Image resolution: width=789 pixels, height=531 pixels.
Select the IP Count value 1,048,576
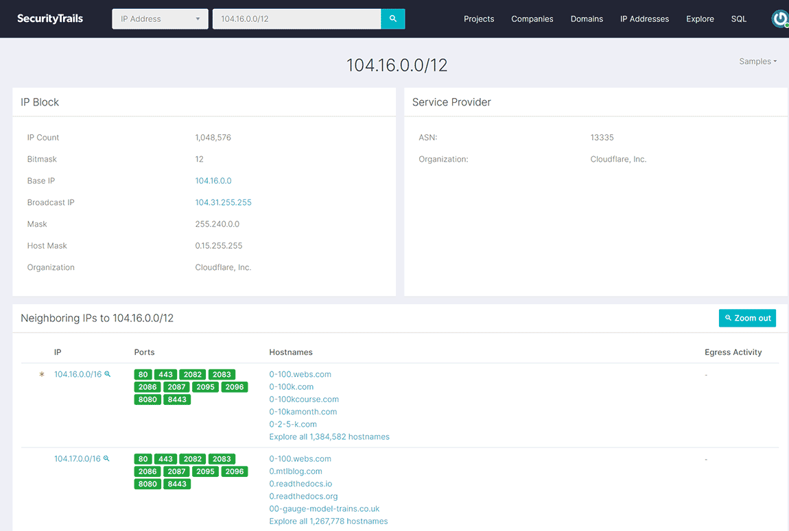click(x=213, y=137)
